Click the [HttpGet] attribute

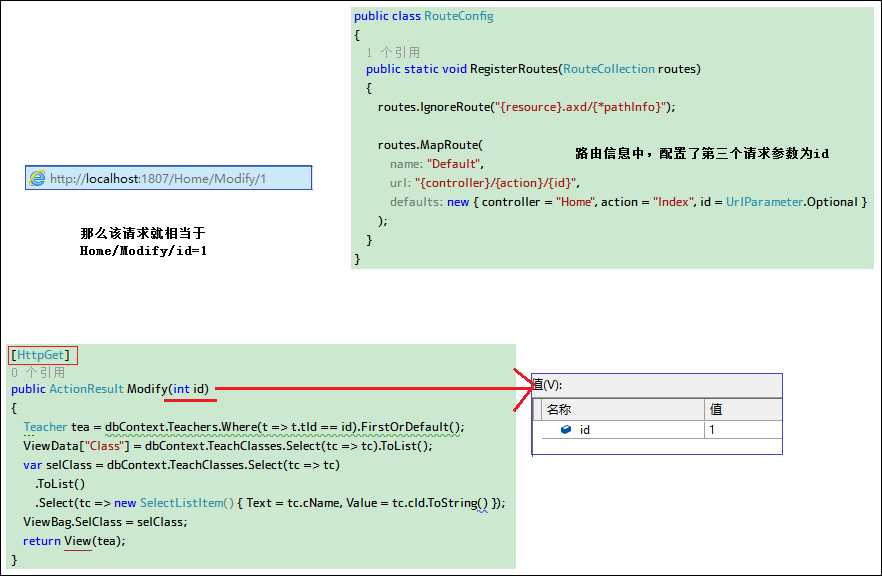coord(40,355)
